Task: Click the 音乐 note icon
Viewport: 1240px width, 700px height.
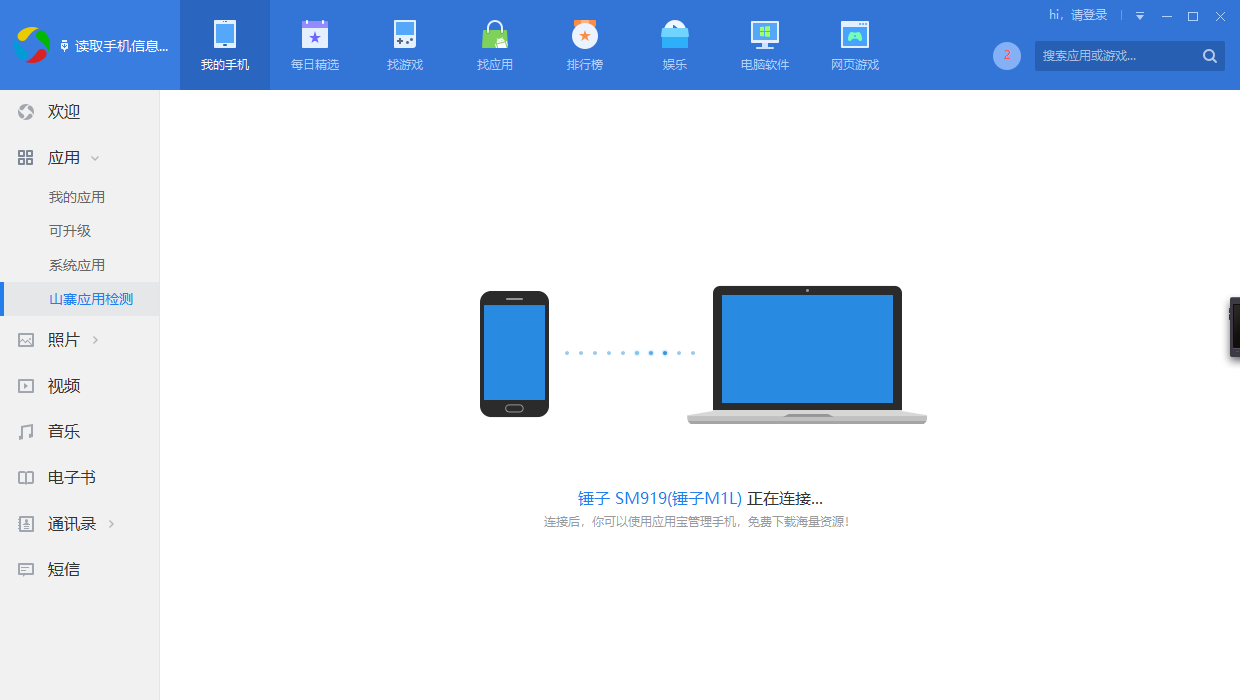Action: coord(26,432)
